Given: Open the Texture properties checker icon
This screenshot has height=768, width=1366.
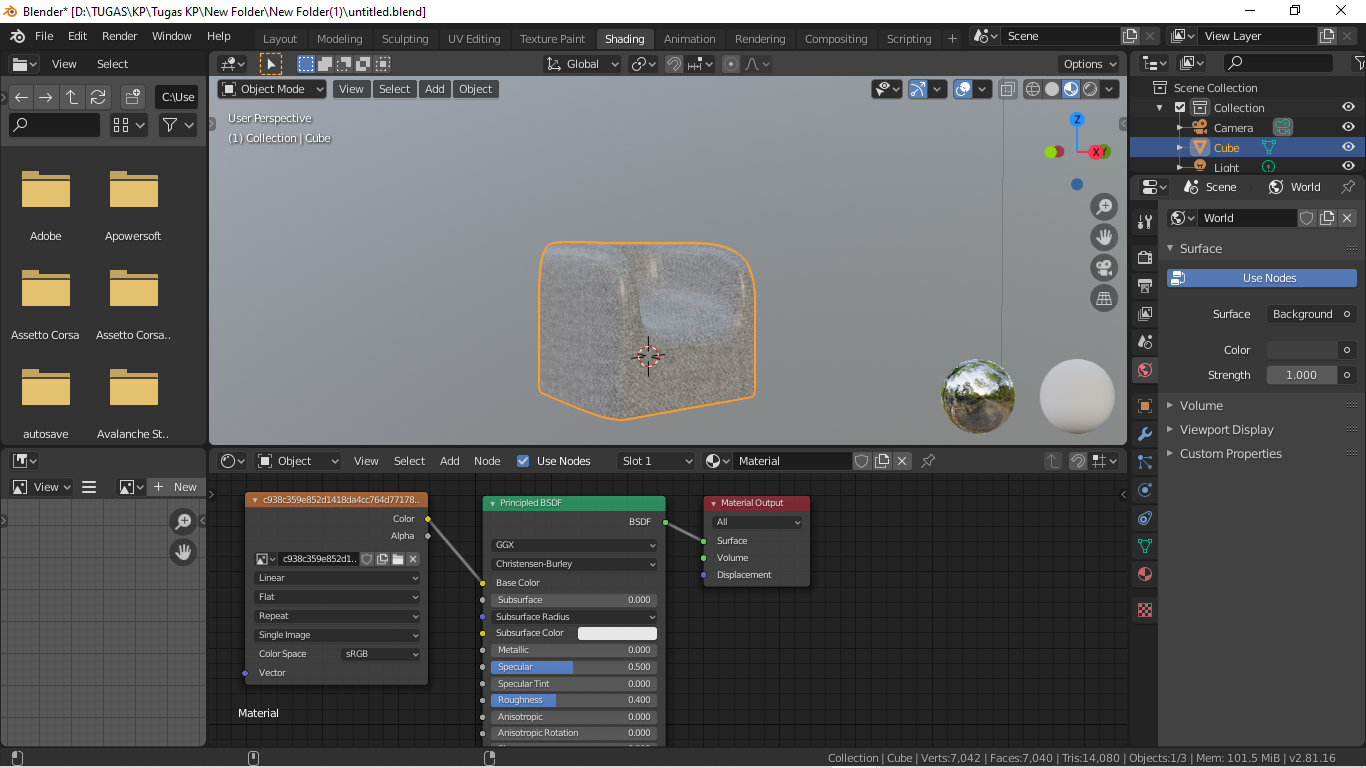Looking at the screenshot, I should coord(1144,609).
